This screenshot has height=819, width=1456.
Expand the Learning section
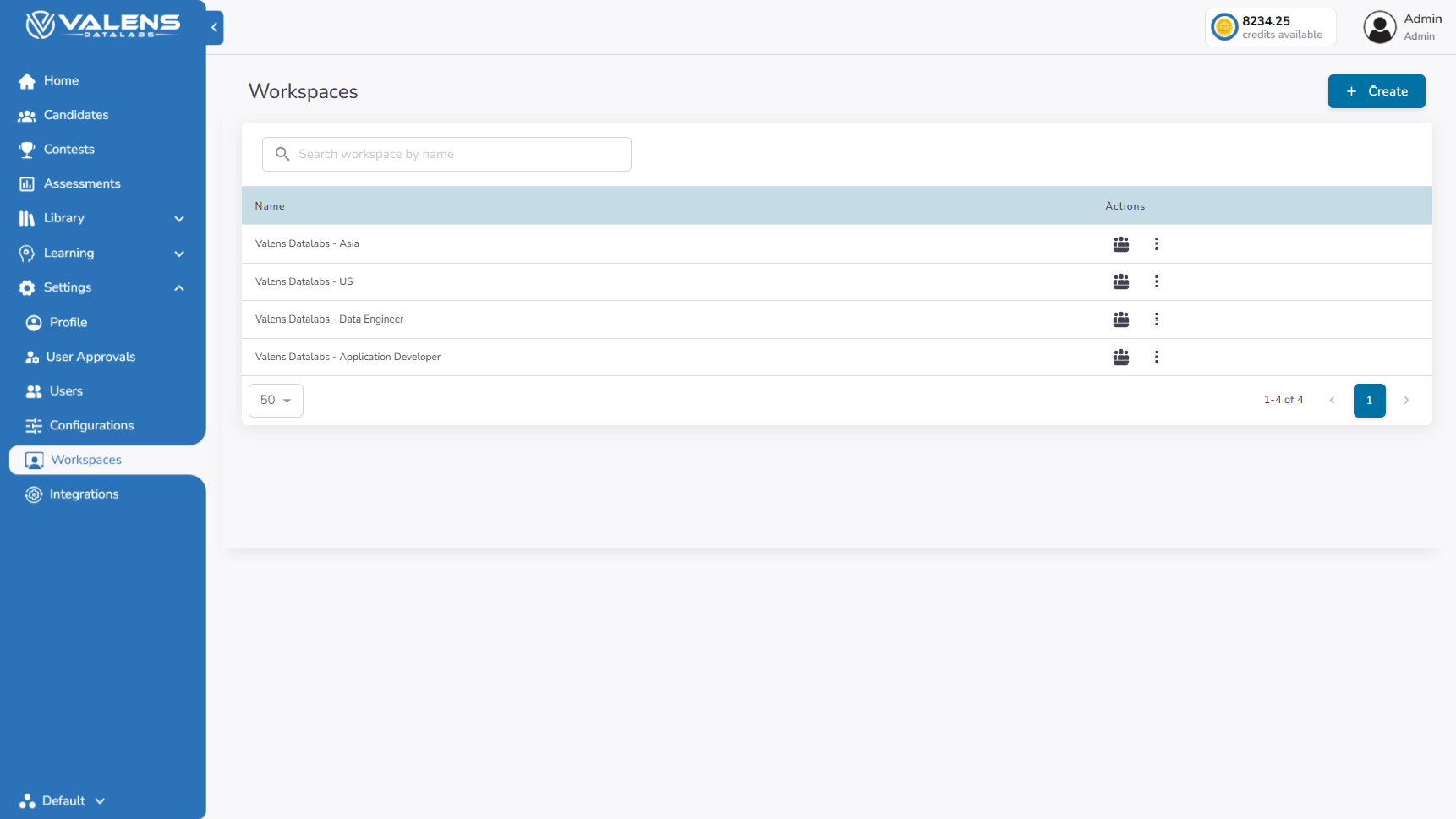[179, 253]
